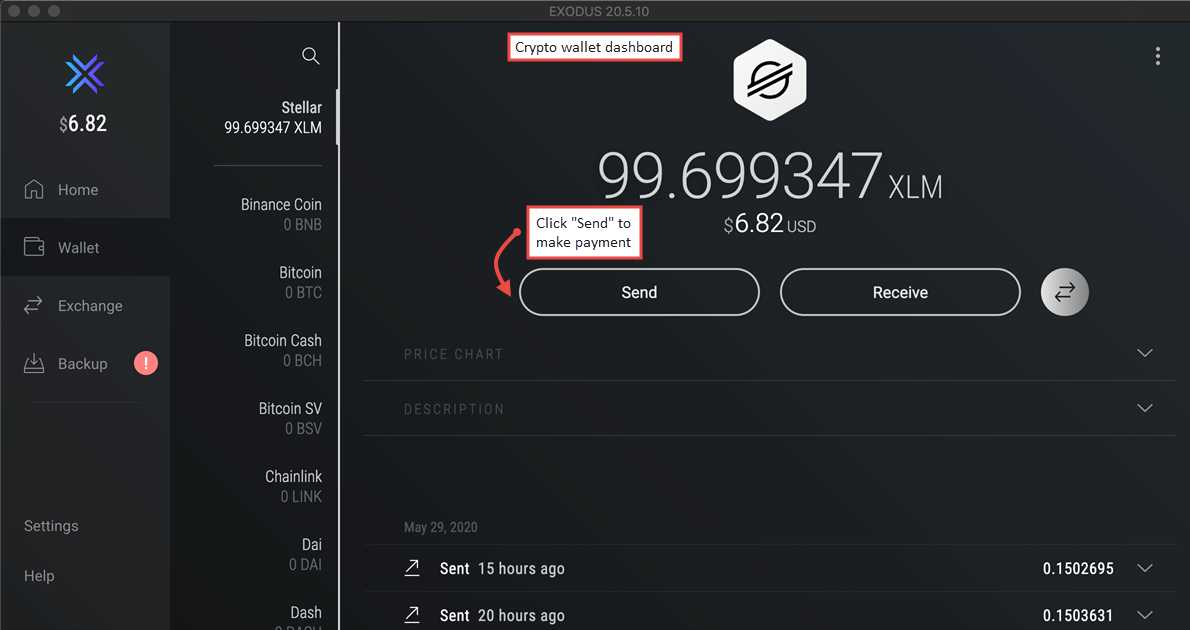This screenshot has width=1190, height=630.
Task: Select Bitcoin in the asset list
Action: (300, 282)
